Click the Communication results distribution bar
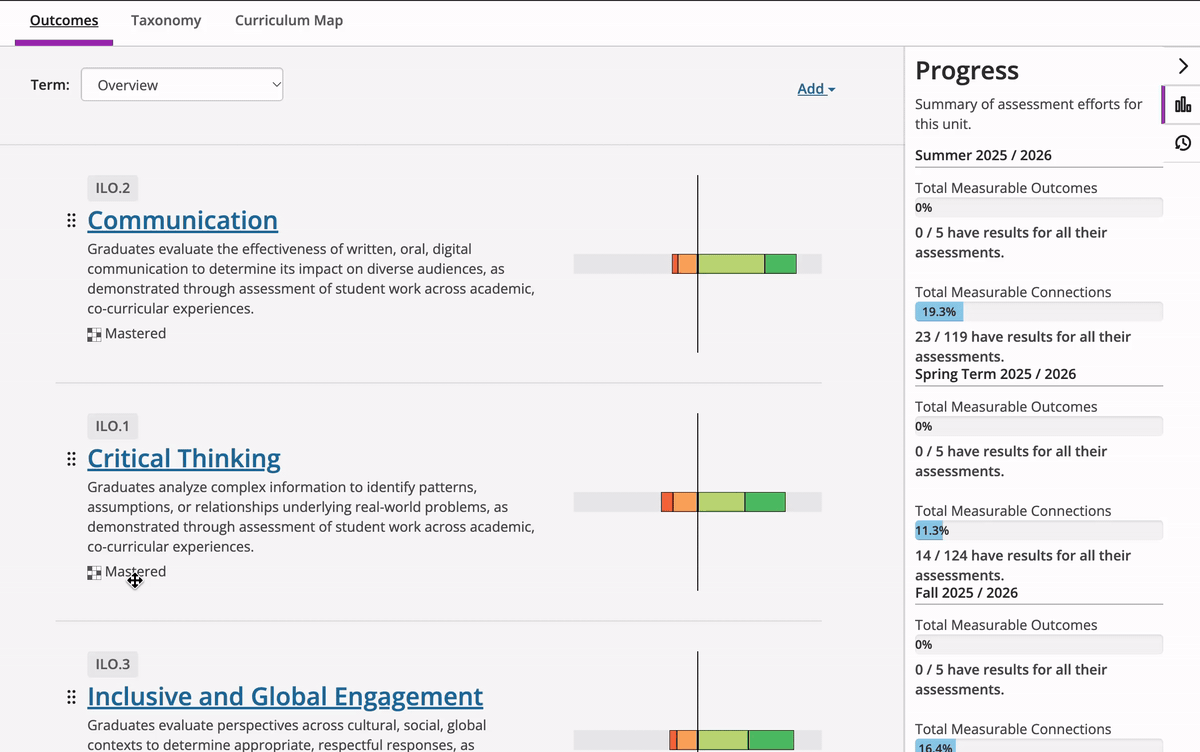The height and width of the screenshot is (752, 1200). 698,264
